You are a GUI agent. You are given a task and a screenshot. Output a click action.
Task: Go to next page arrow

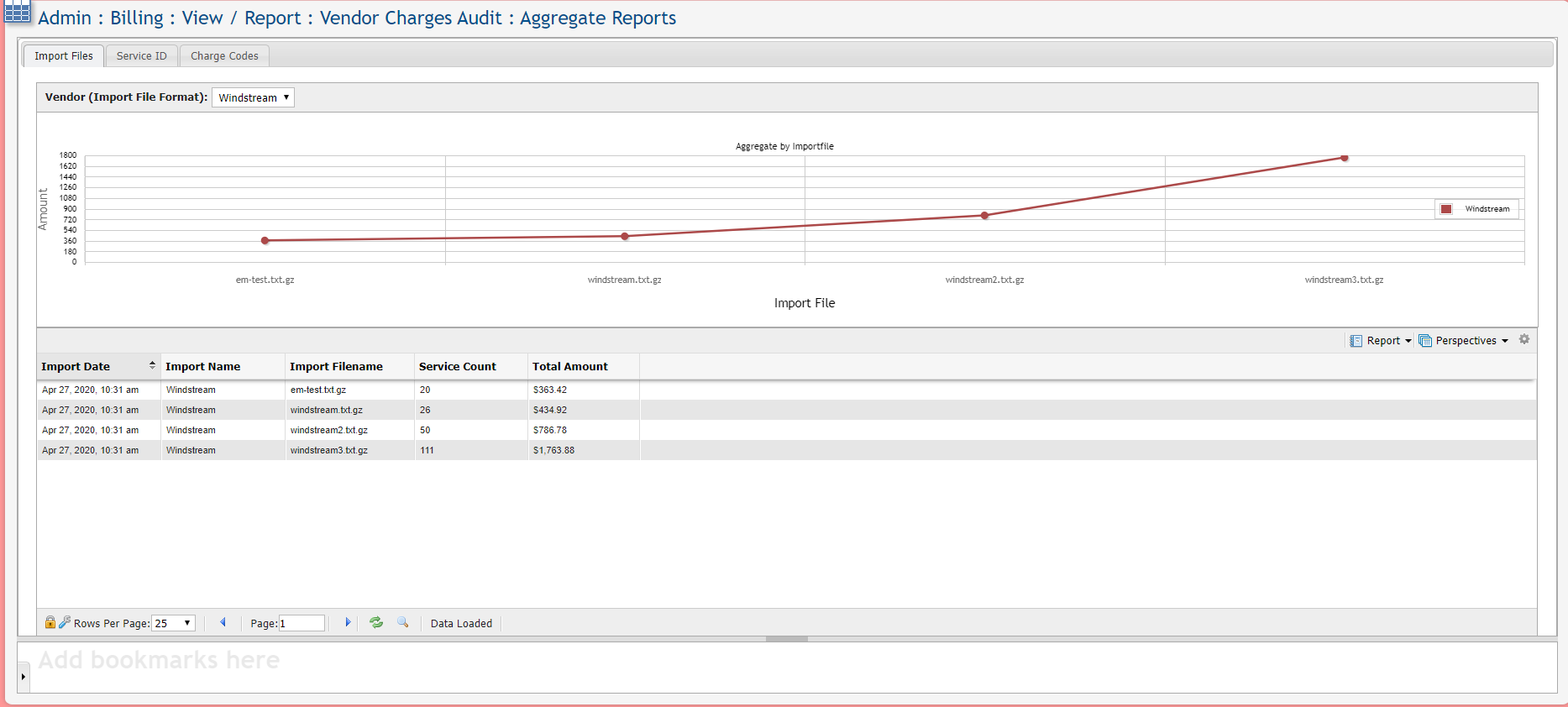[348, 622]
